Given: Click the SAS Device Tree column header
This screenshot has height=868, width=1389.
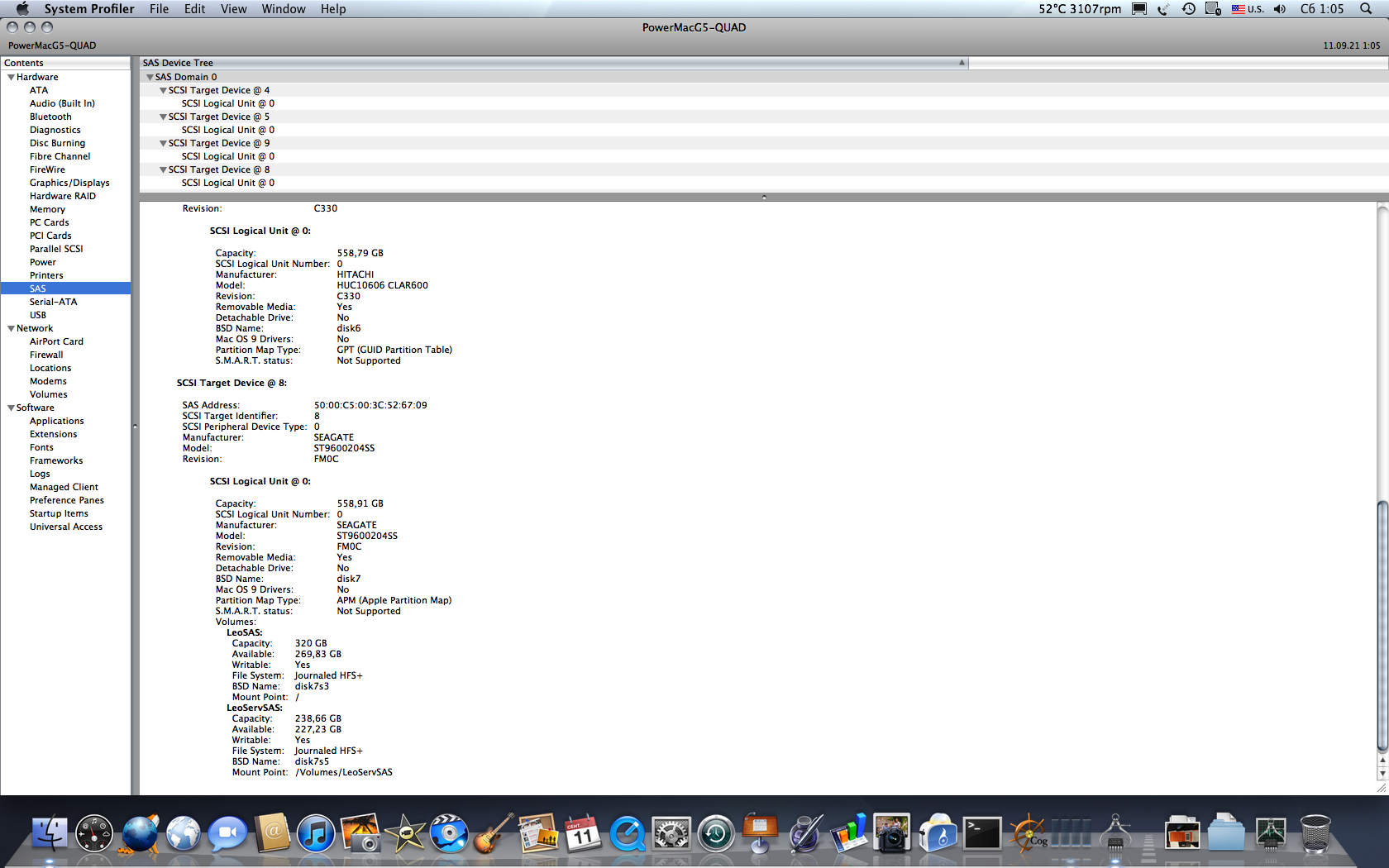Looking at the screenshot, I should 554,63.
